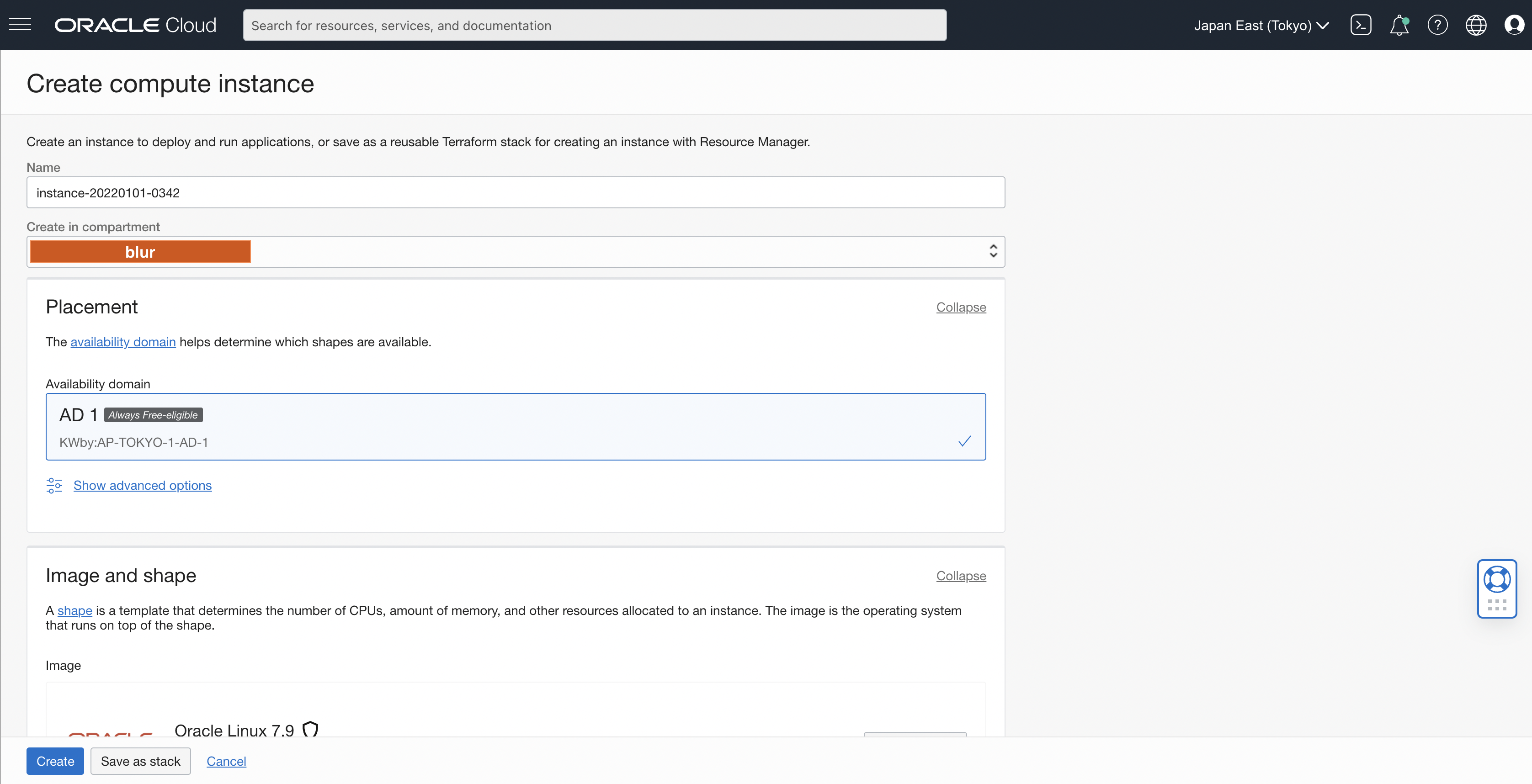1532x784 pixels.
Task: Open the Japan East (Tokyo) region dropdown
Action: pyautogui.click(x=1260, y=26)
